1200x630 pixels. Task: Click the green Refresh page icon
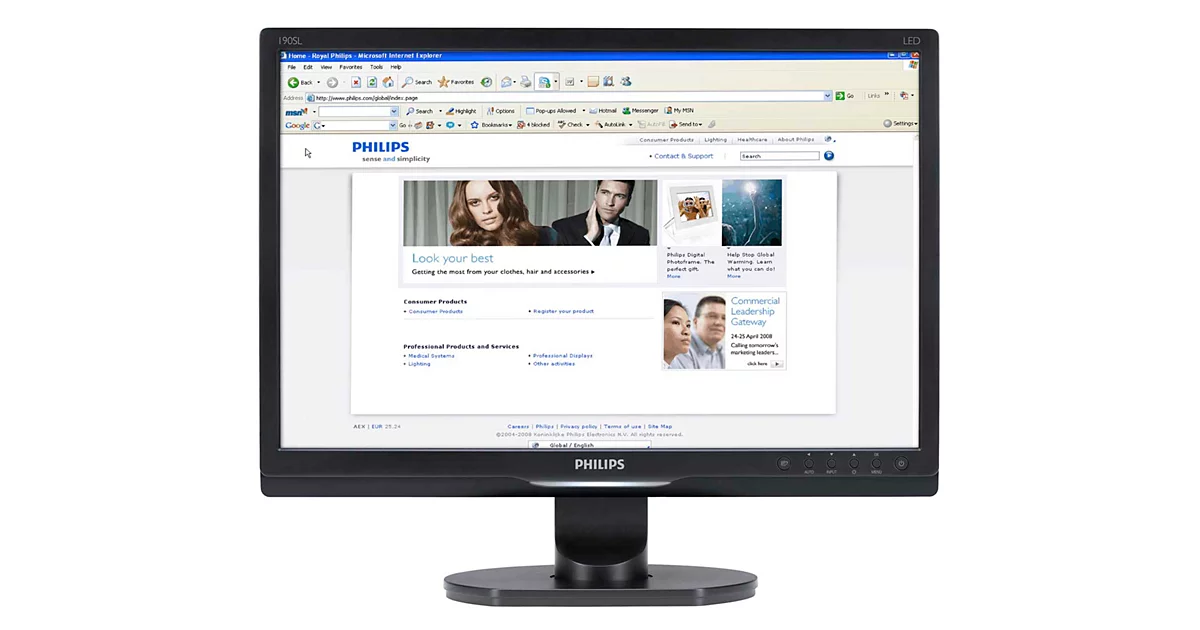[372, 82]
